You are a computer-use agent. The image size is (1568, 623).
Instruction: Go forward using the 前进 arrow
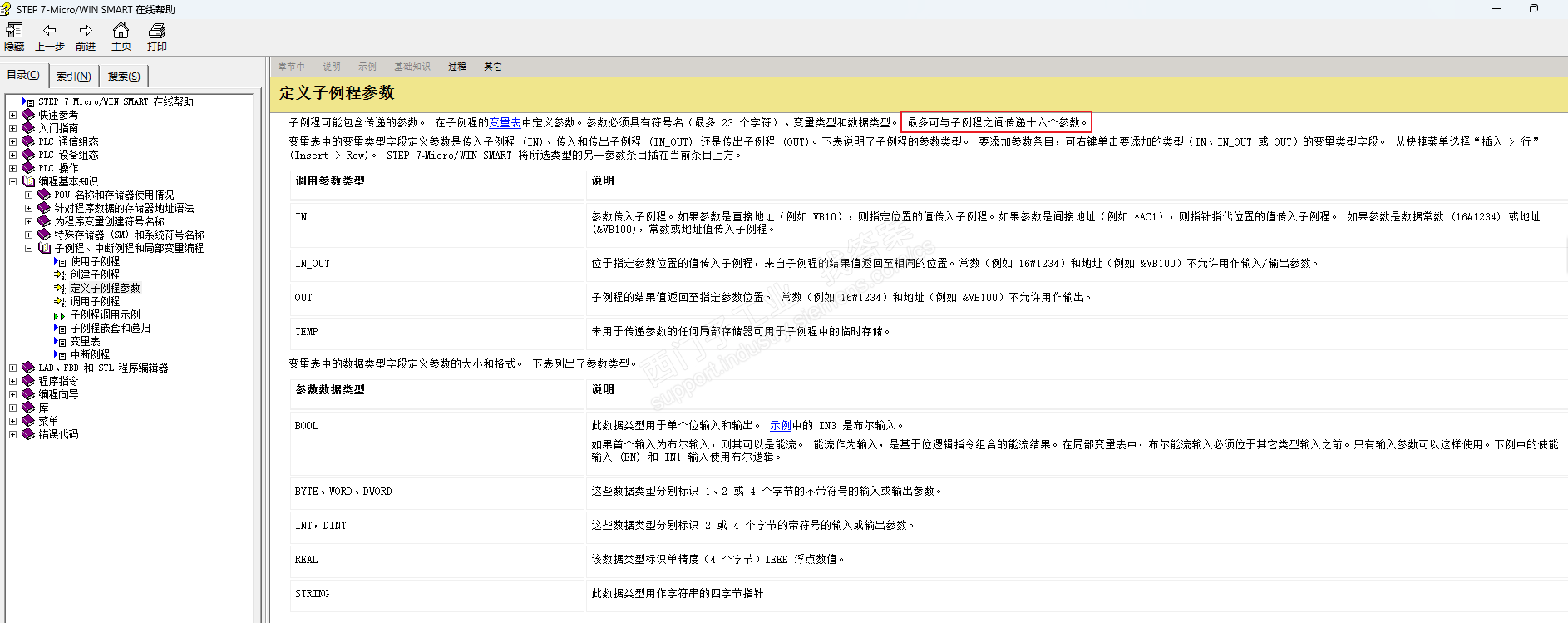click(x=86, y=37)
